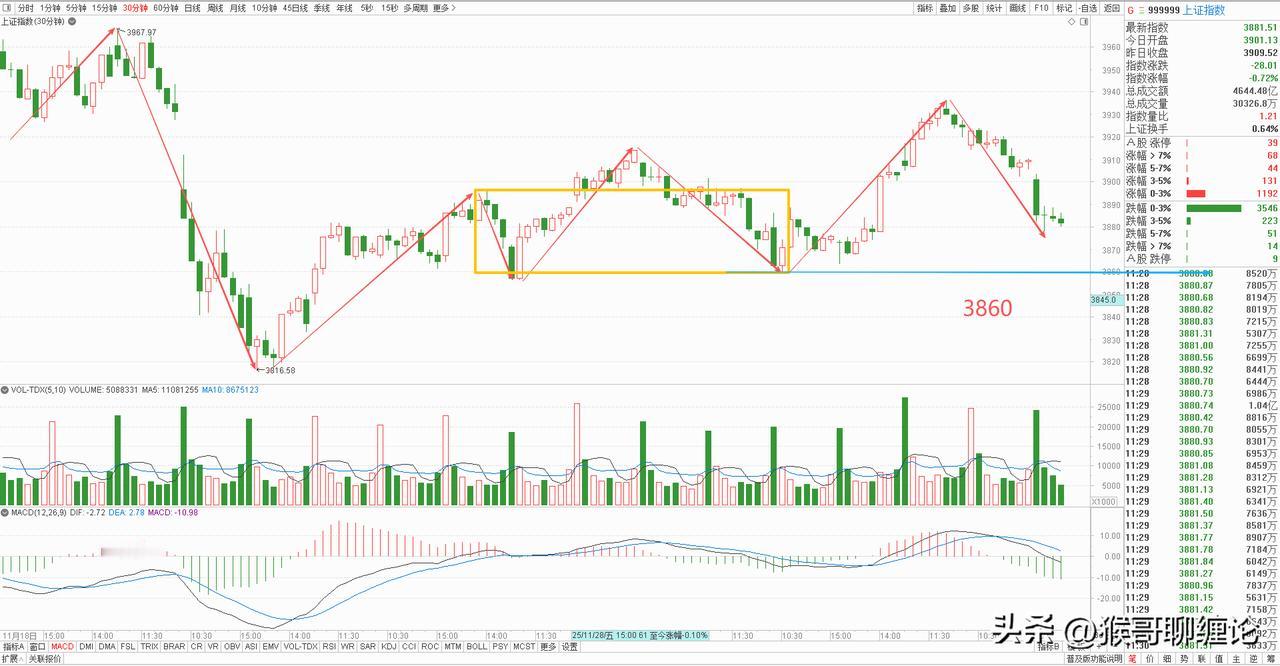1280x666 pixels.
Task: Select the MCST indicator tab
Action: [x=524, y=646]
